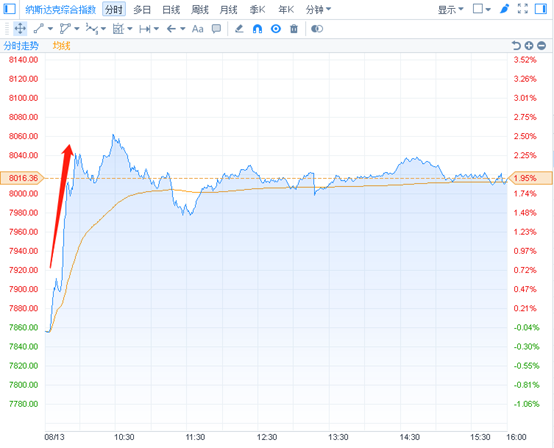The image size is (554, 448).
Task: Toggle the right sidebar panel icon
Action: [541, 9]
